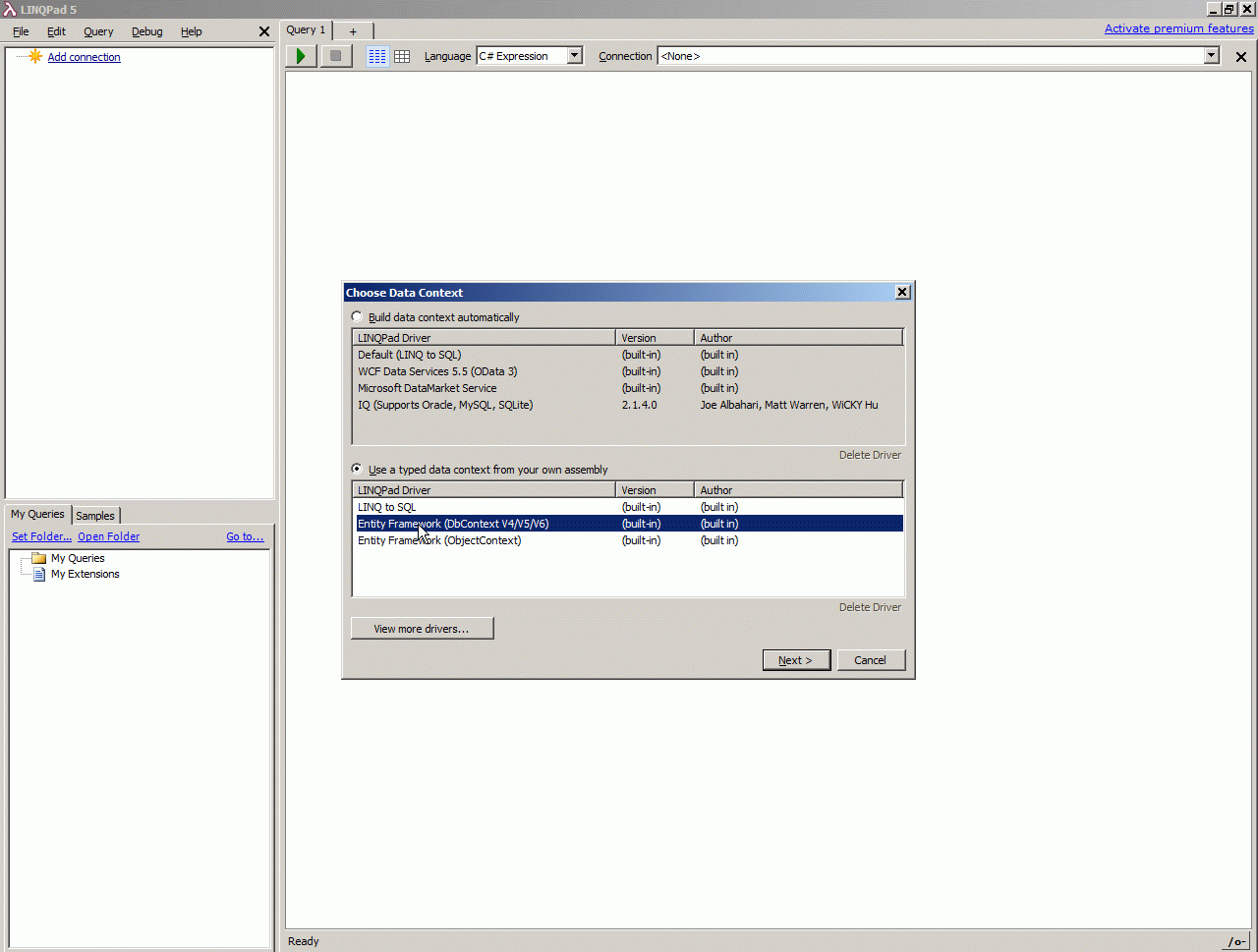This screenshot has height=952, width=1258.
Task: Click LINQPad Driver column header in lower list
Action: coord(485,490)
